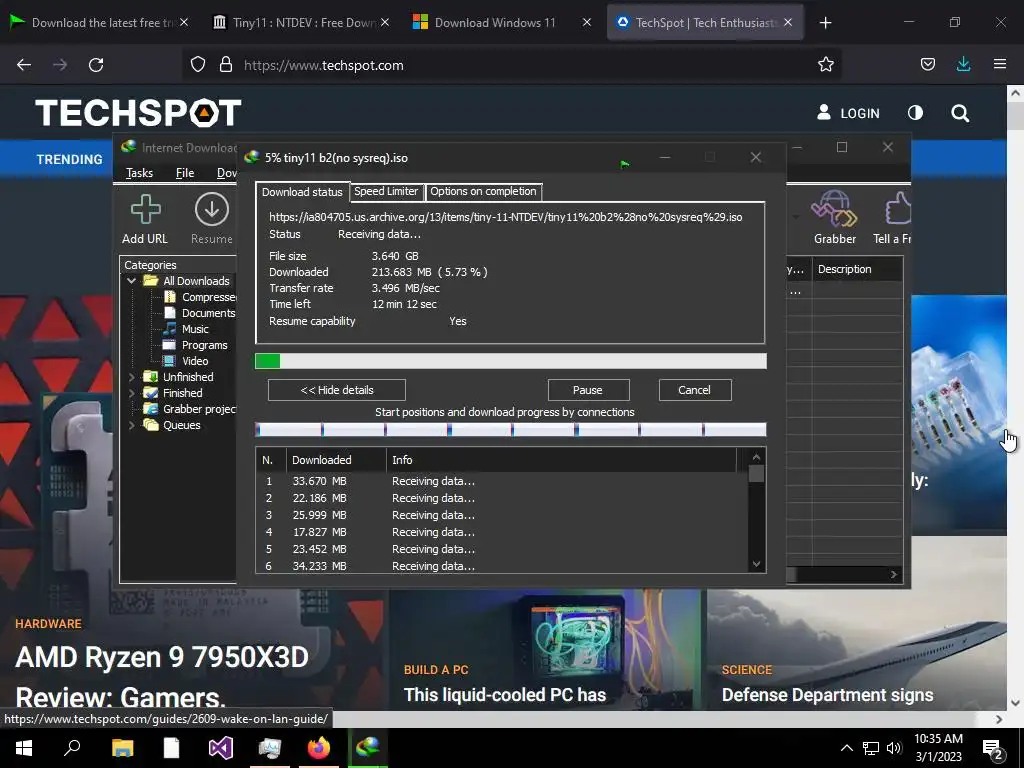Open the Tasks menu in IDM
Viewport: 1024px width, 768px height.
[139, 173]
